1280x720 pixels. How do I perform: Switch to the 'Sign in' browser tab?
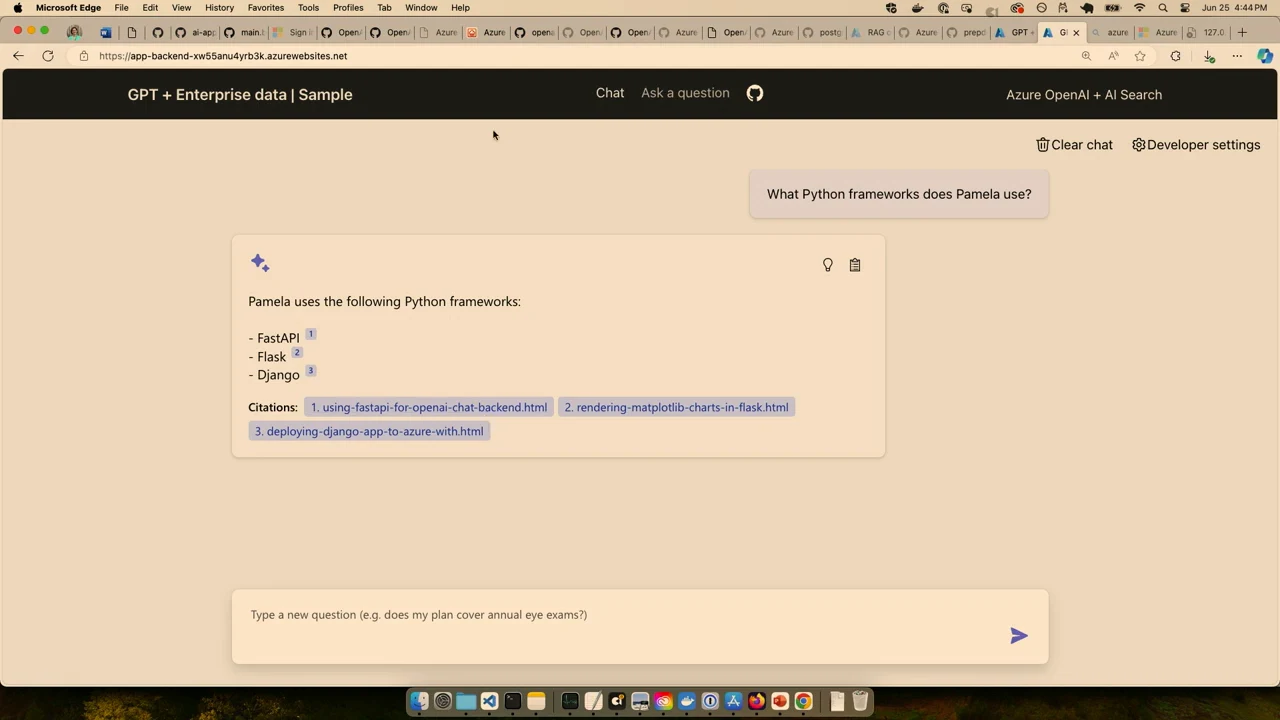291,32
